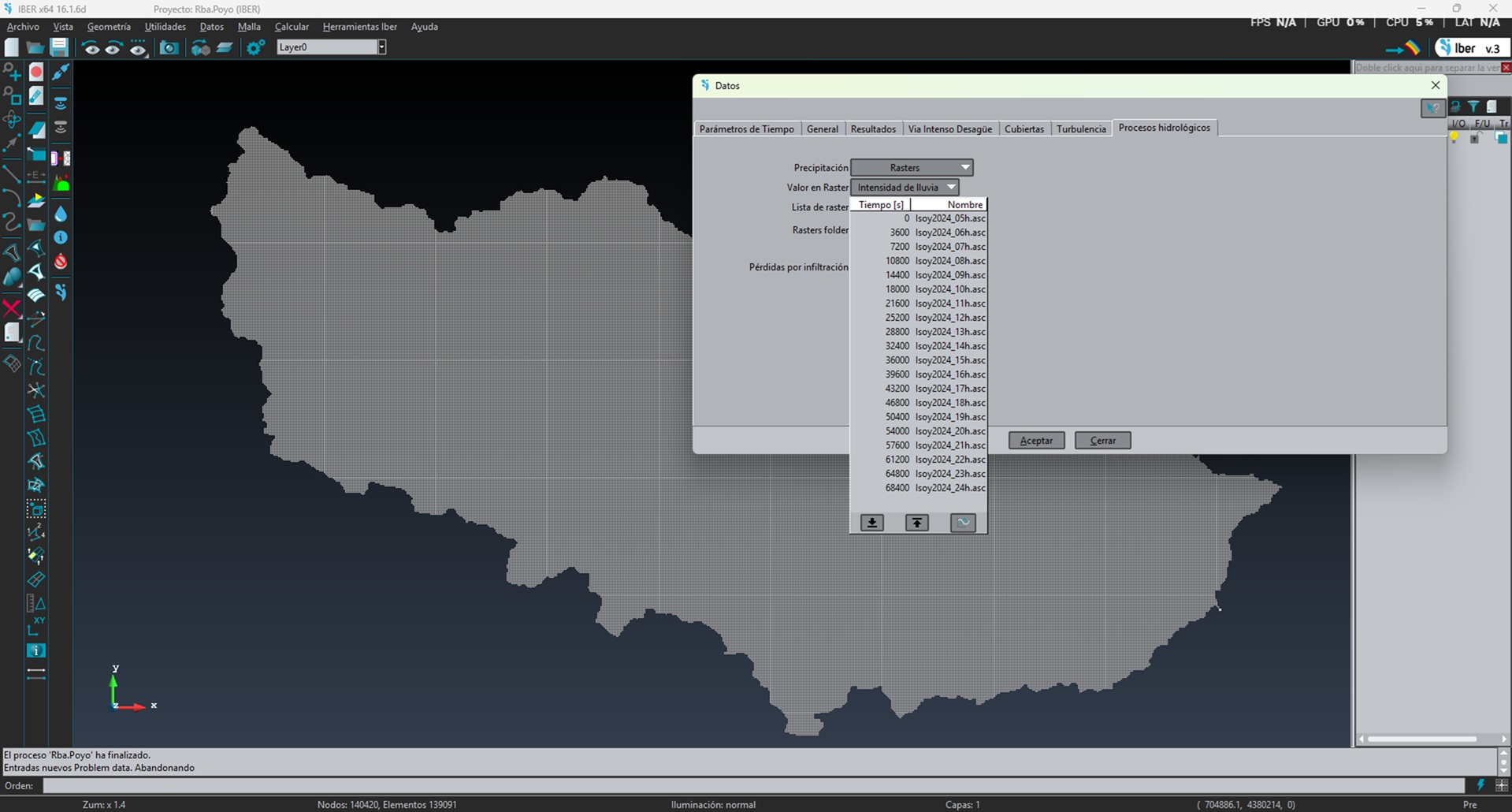Click the upload arrow button below raster list
Image resolution: width=1512 pixels, height=812 pixels.
point(917,523)
